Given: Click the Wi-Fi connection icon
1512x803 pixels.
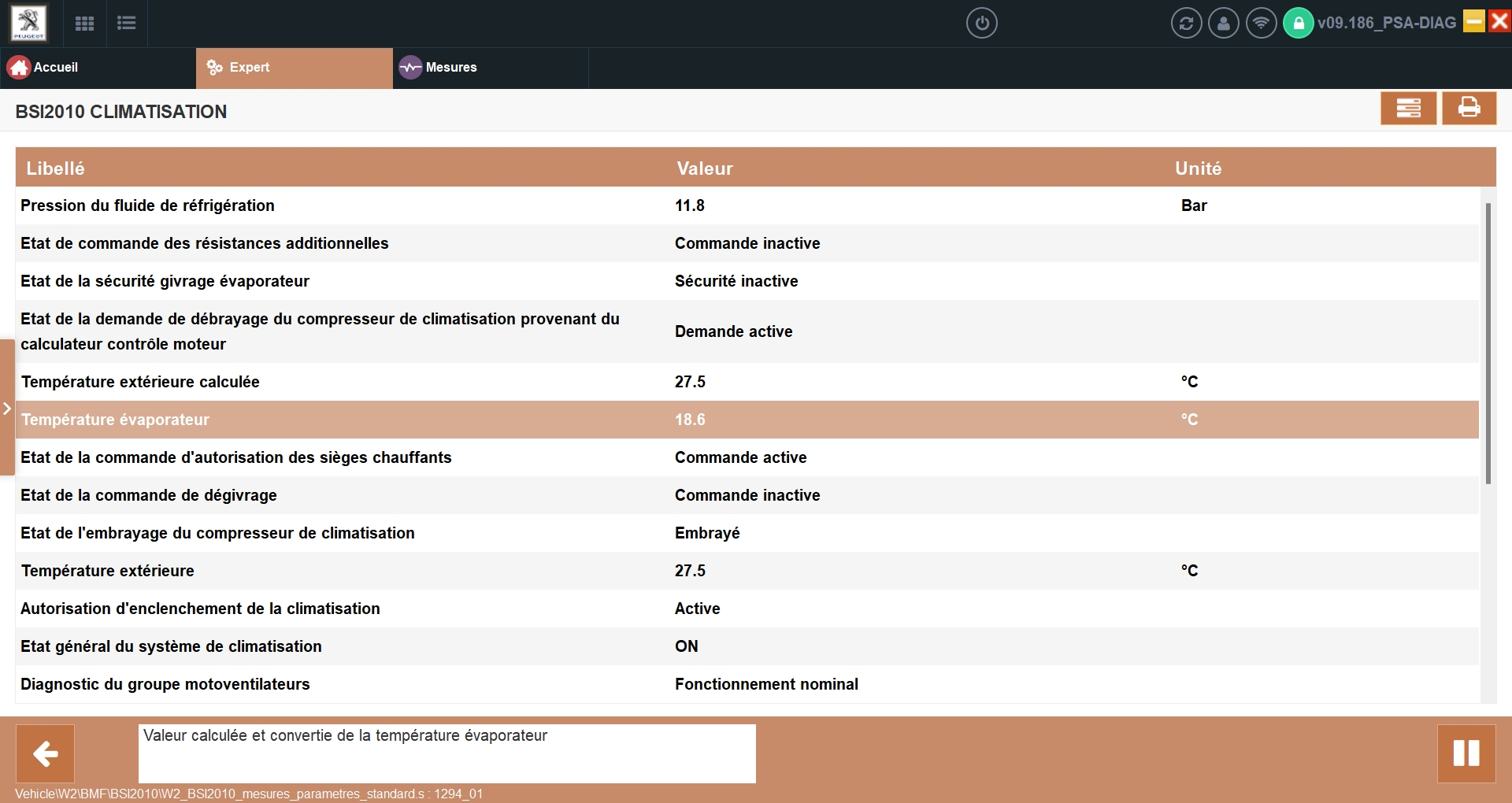Looking at the screenshot, I should (x=1261, y=23).
